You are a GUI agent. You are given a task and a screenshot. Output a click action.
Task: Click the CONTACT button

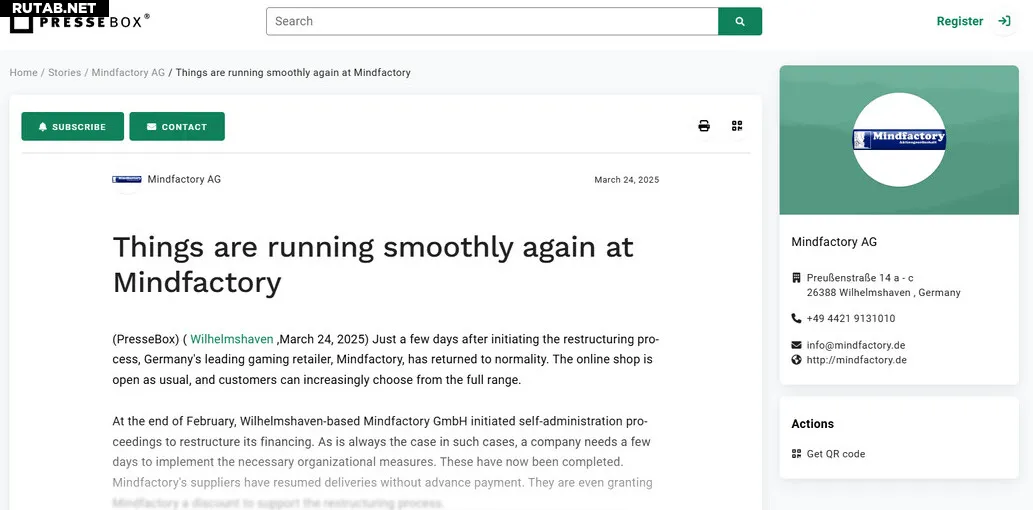coord(177,127)
